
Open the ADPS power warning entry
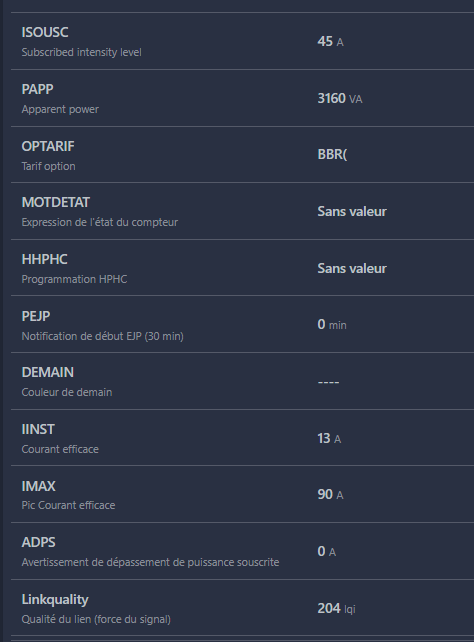pos(242,551)
